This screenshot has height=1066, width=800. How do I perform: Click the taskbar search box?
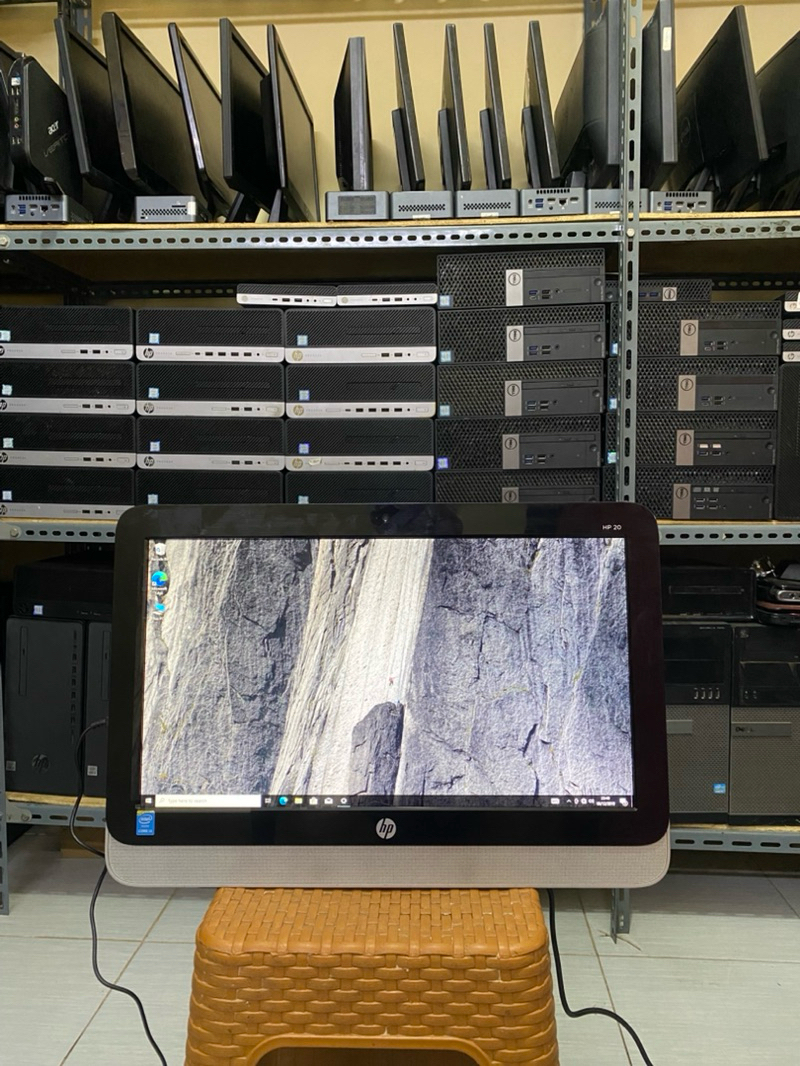[x=208, y=801]
